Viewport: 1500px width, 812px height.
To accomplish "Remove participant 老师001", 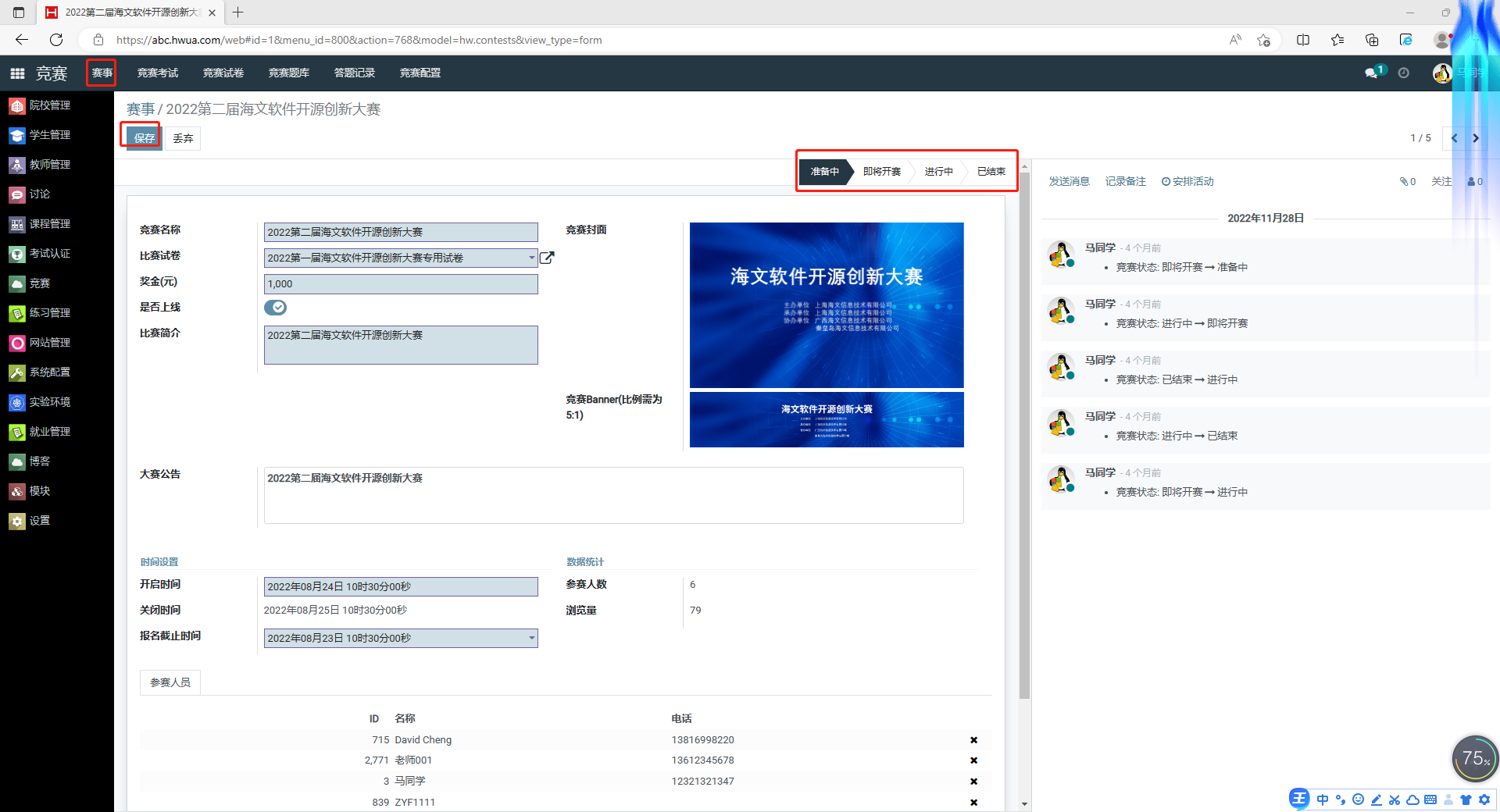I will [x=973, y=760].
